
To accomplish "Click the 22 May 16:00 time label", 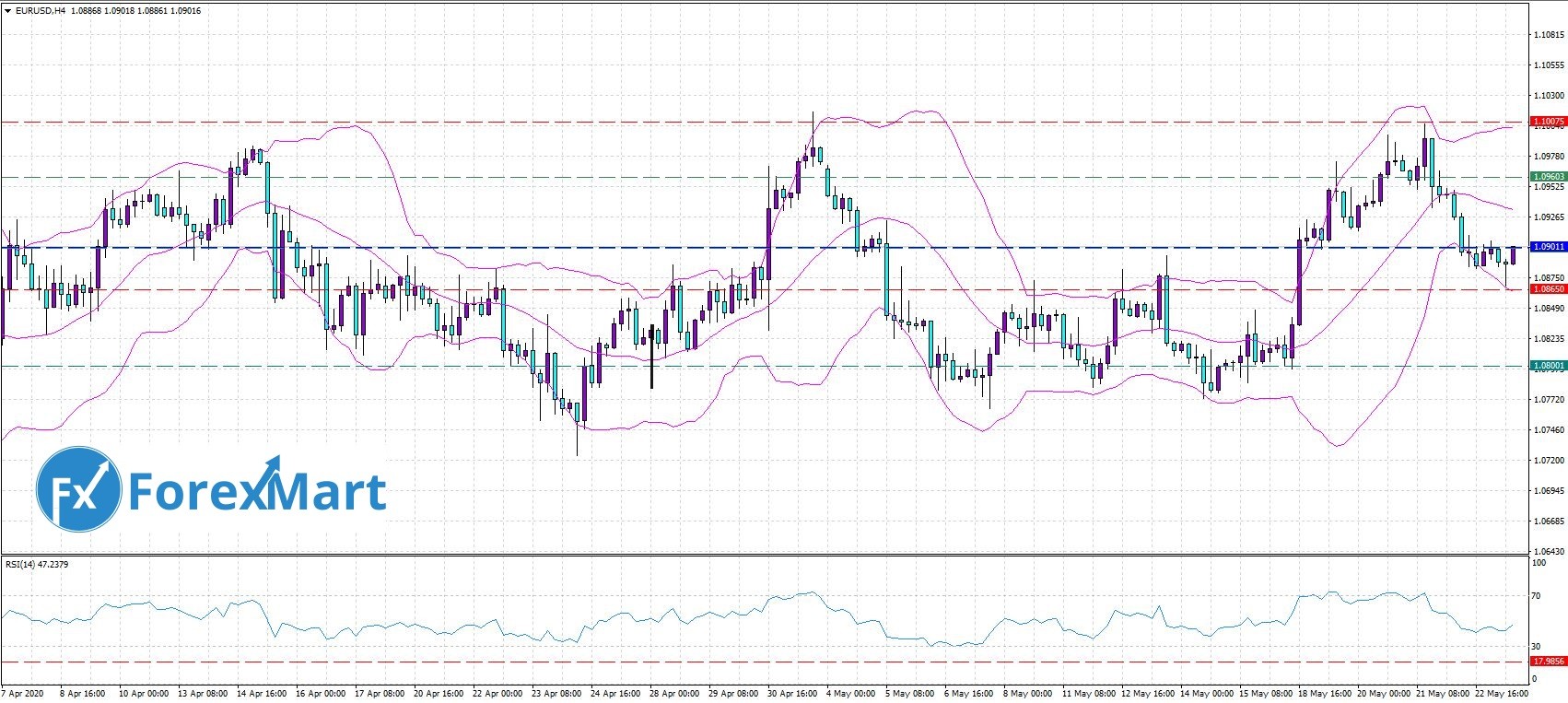I will pyautogui.click(x=1503, y=693).
